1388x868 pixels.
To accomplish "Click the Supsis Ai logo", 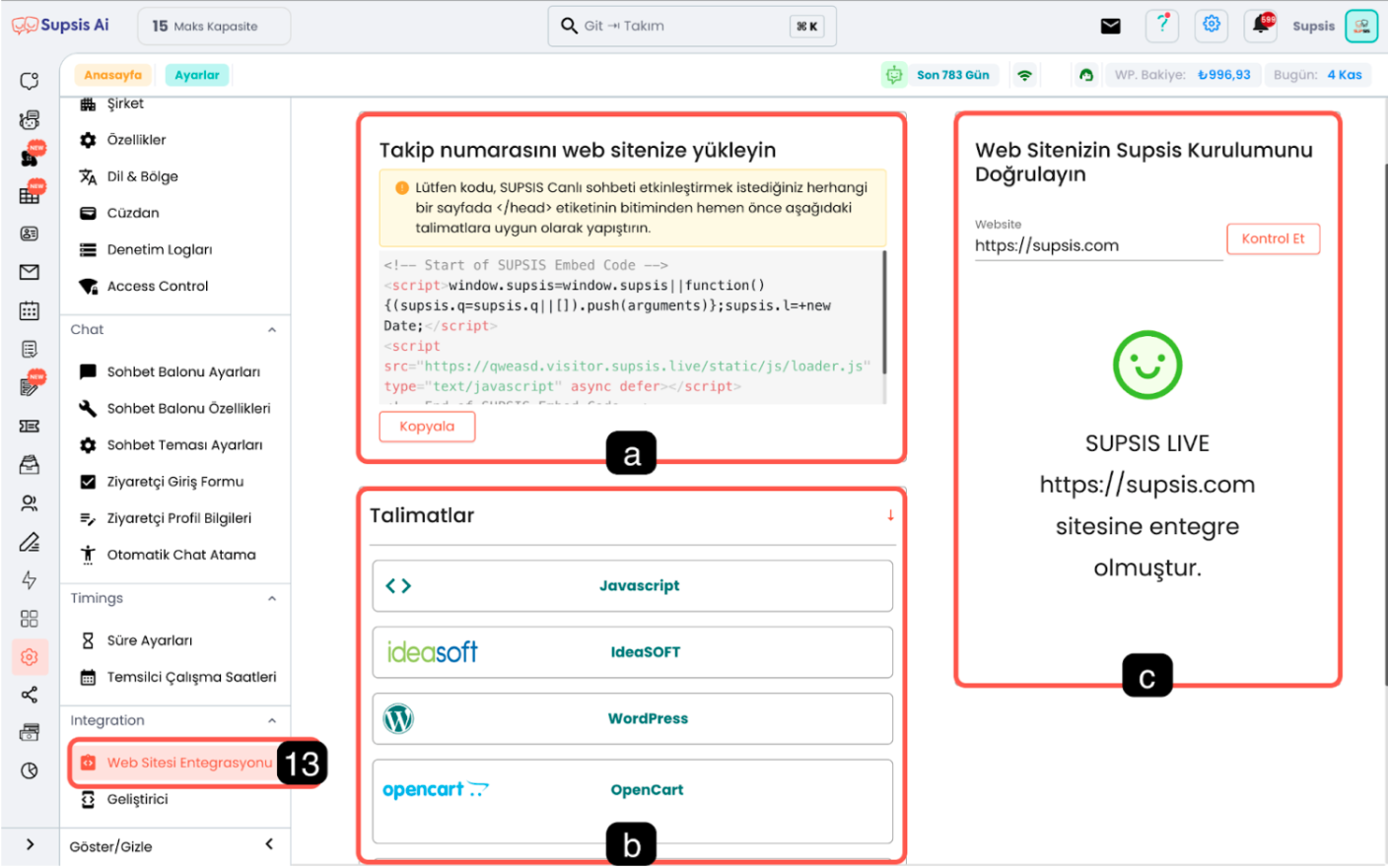I will click(x=60, y=26).
